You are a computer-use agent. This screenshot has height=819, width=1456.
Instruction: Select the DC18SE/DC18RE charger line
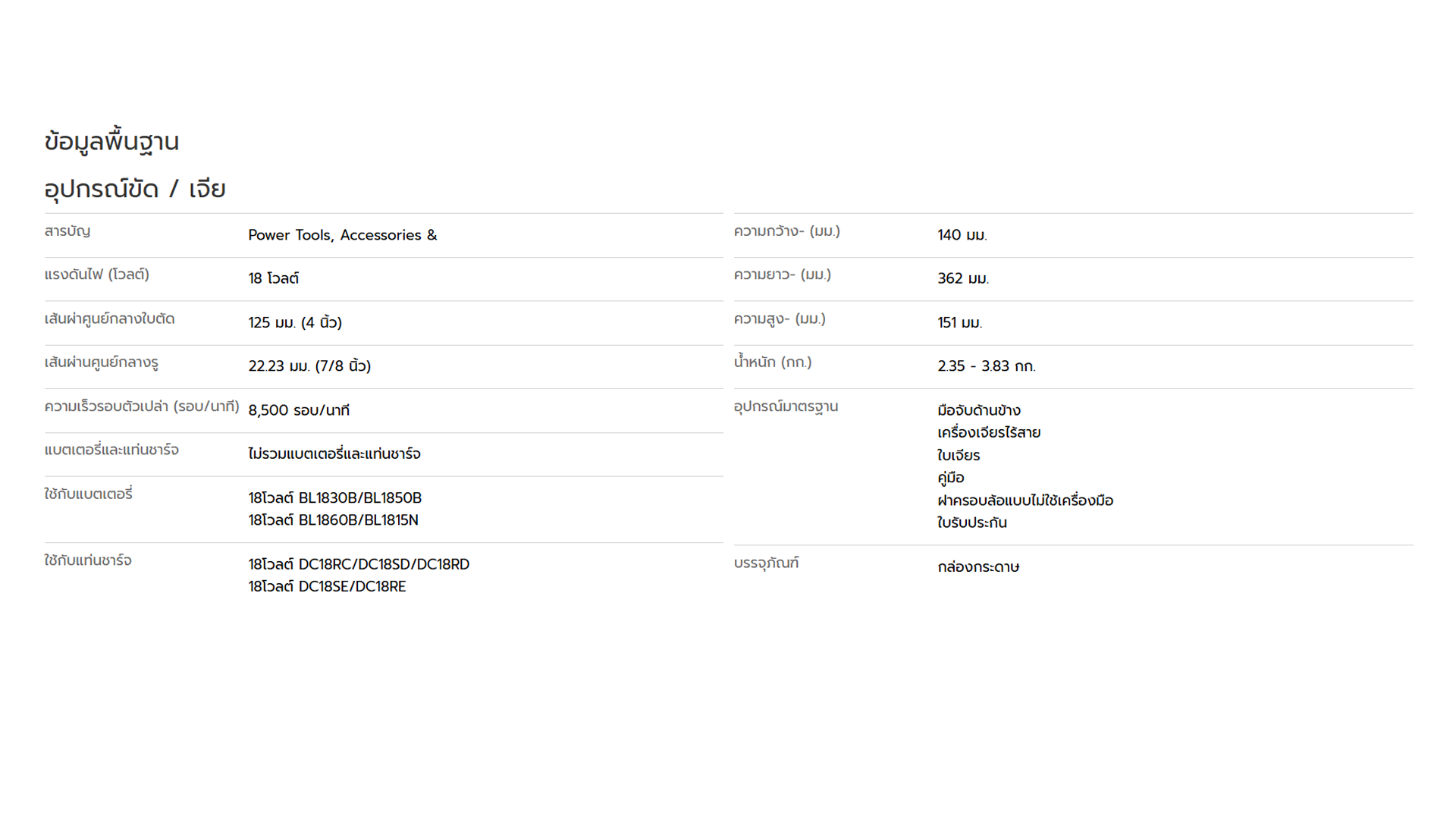tap(327, 586)
